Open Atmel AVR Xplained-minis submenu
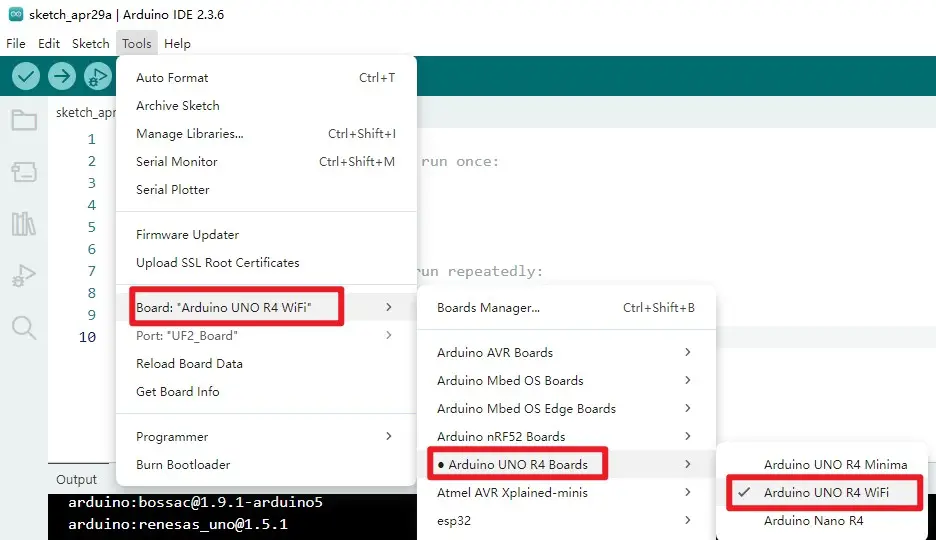Image resolution: width=936 pixels, height=540 pixels. click(566, 493)
